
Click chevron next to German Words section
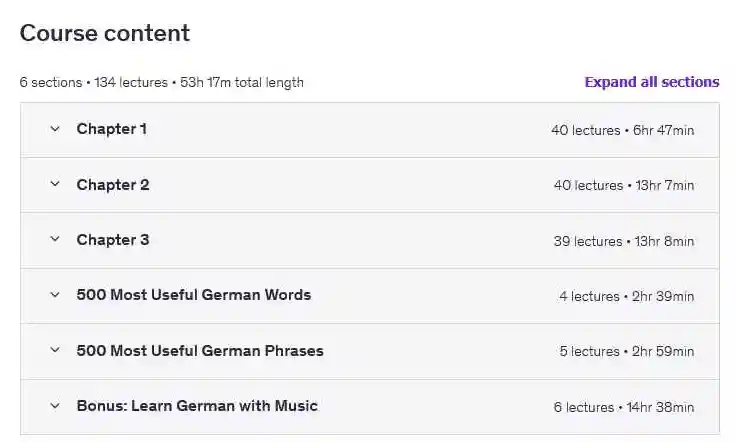coord(55,295)
